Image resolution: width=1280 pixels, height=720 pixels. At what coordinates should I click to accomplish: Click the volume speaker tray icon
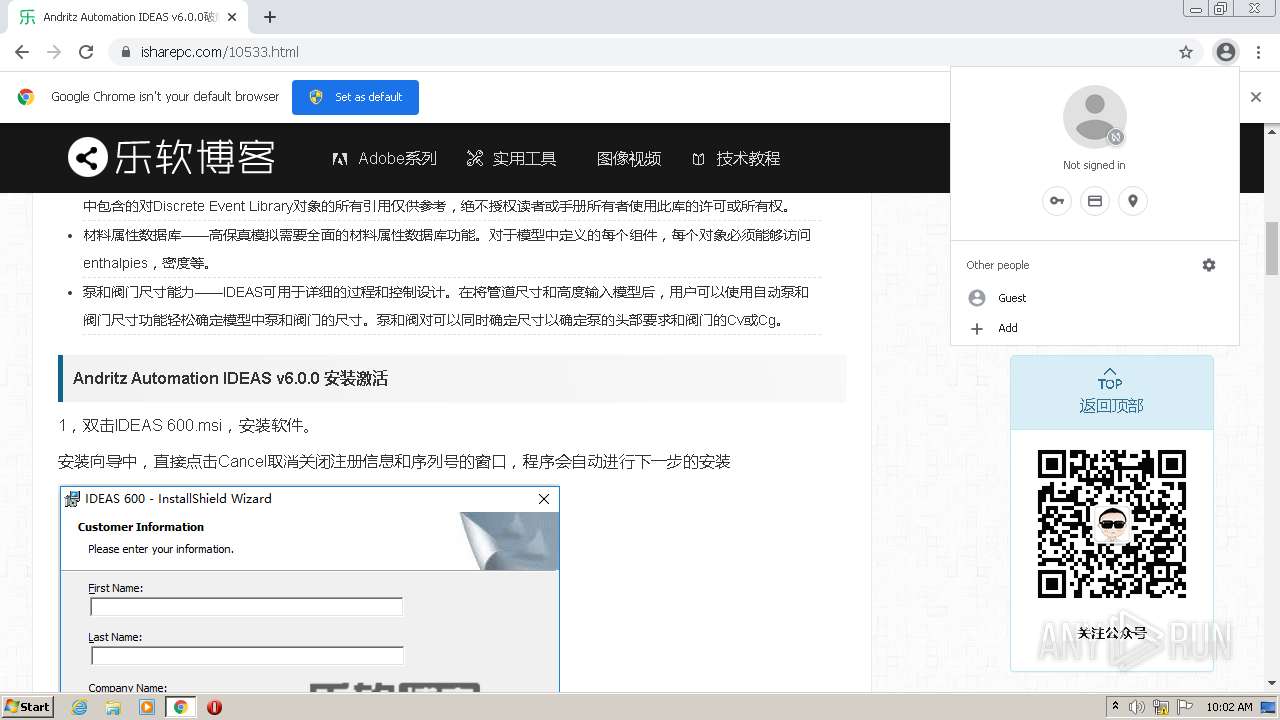click(1137, 707)
